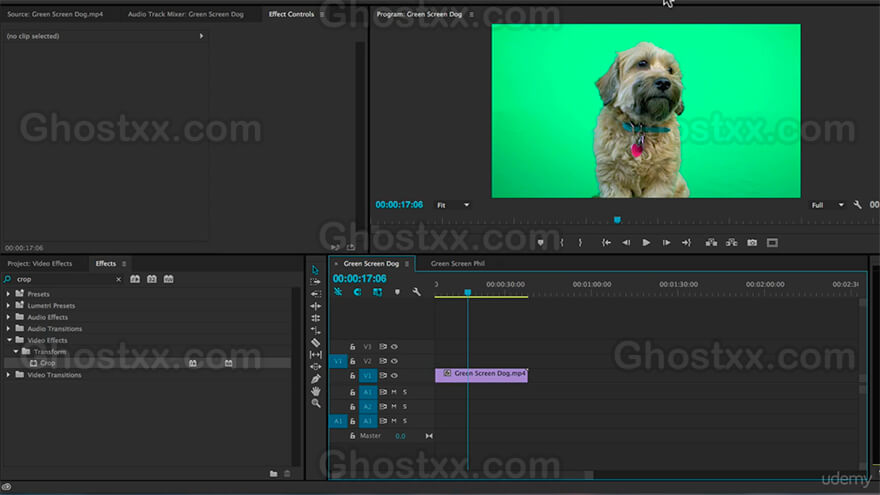
Task: Click Mark In bracket button
Action: point(562,242)
